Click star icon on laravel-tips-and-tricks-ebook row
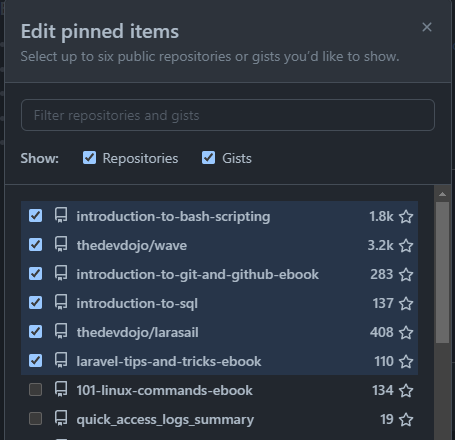 406,362
